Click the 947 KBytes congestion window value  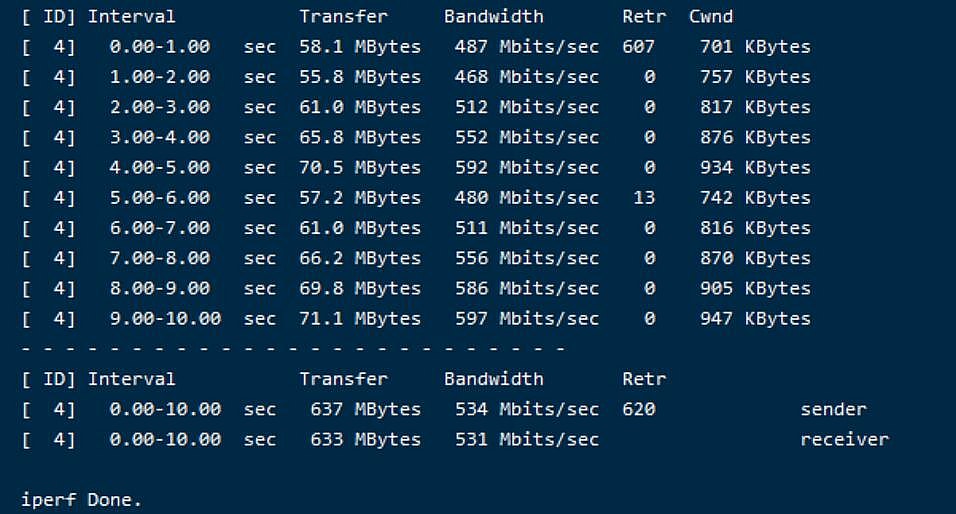click(x=755, y=318)
